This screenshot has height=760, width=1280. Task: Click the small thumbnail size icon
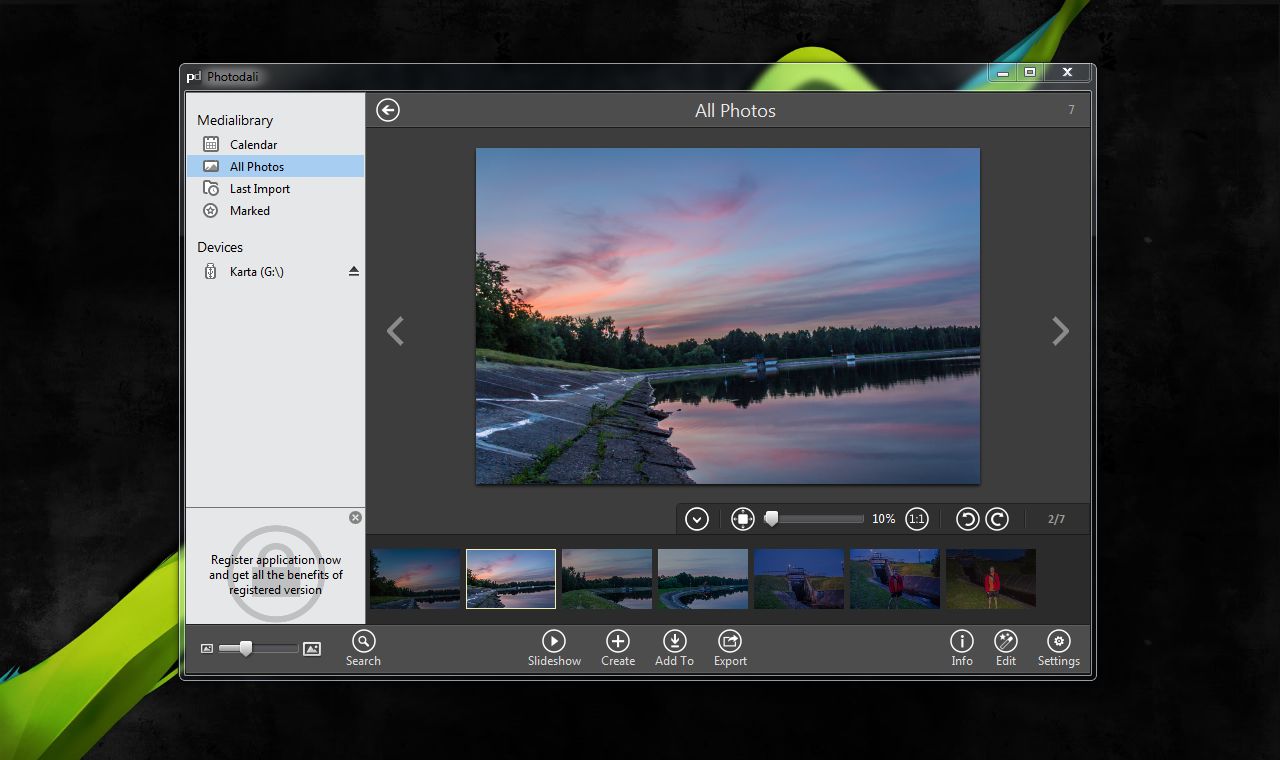[207, 649]
